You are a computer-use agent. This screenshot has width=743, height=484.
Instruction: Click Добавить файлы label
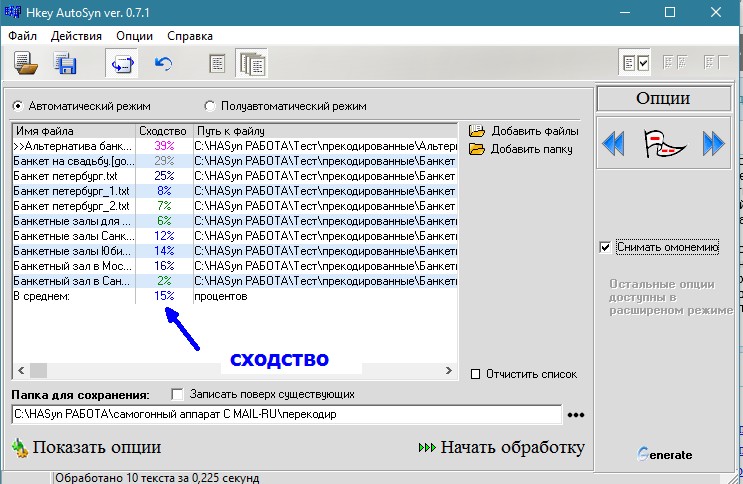click(535, 131)
